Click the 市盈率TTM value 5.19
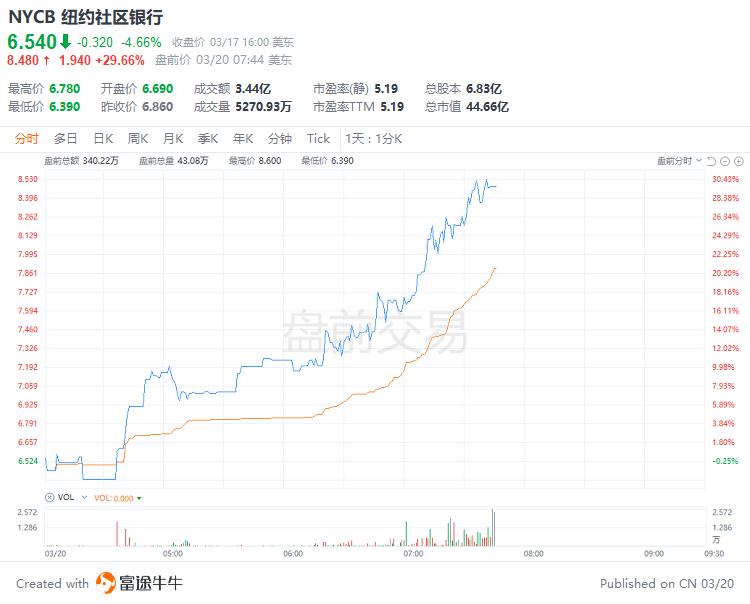Screen dimensions: 750x604 tap(392, 107)
